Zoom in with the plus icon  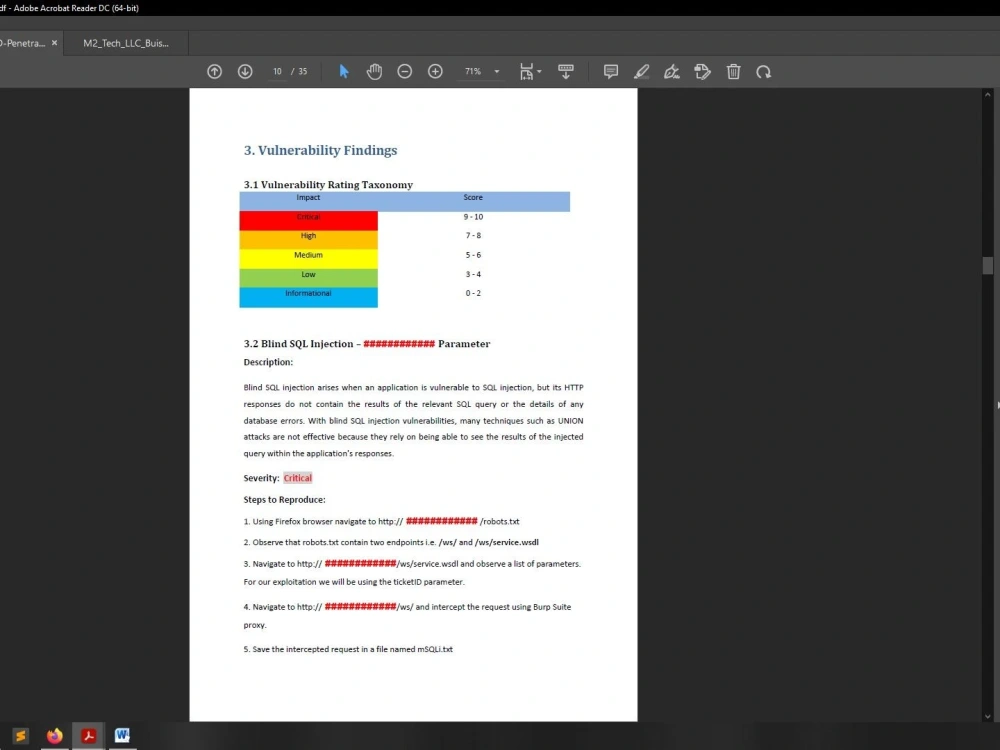(x=435, y=71)
